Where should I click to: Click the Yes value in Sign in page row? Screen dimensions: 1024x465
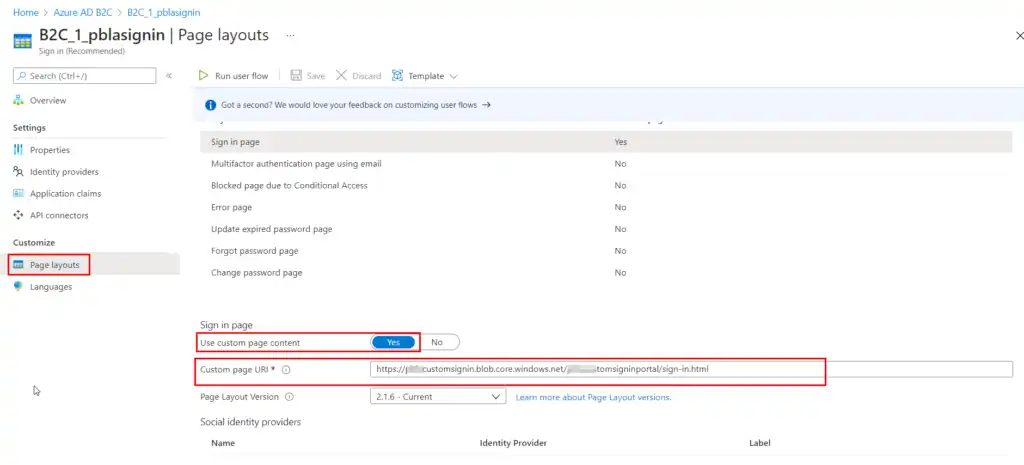[620, 142]
